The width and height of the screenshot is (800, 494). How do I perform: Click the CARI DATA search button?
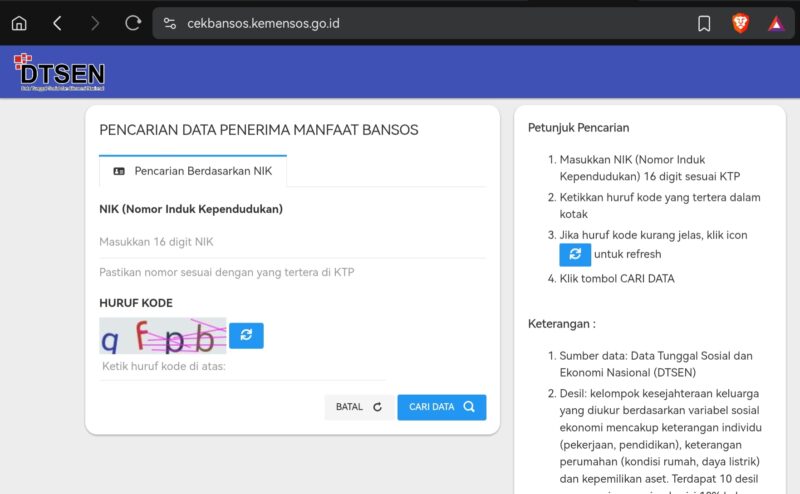442,407
